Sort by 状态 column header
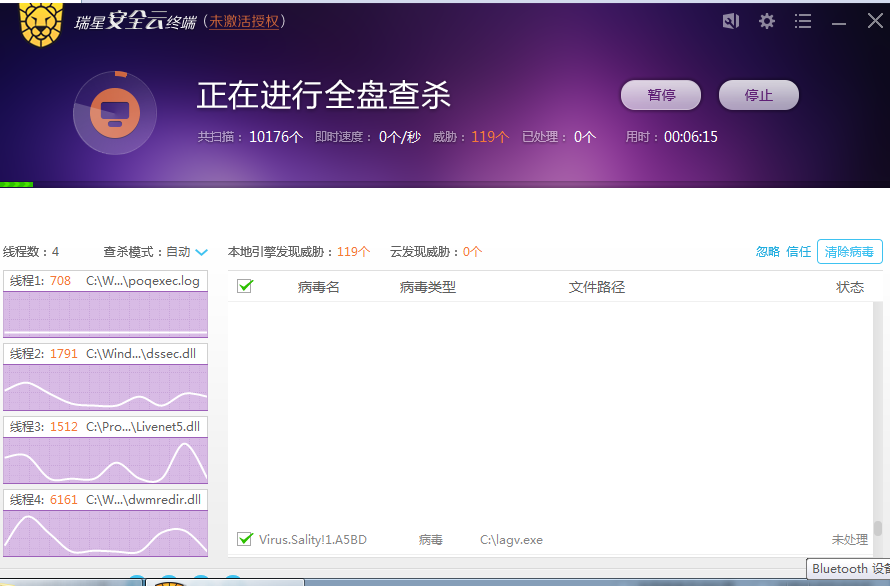The width and height of the screenshot is (890, 586). click(x=850, y=287)
